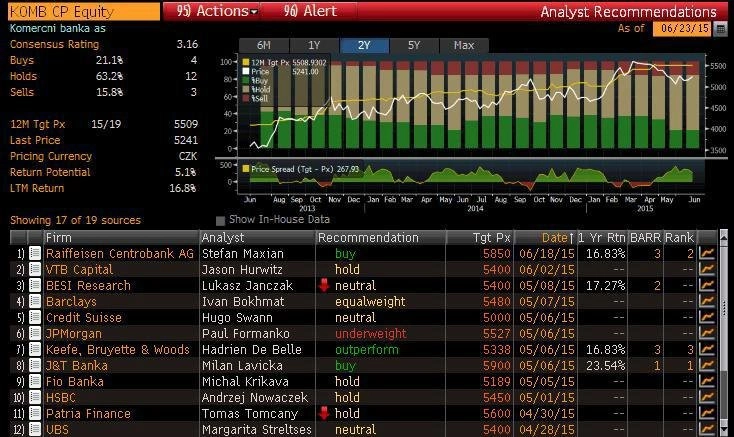Select the underweight recommendation for JPMorgan
The image size is (734, 437).
(371, 334)
